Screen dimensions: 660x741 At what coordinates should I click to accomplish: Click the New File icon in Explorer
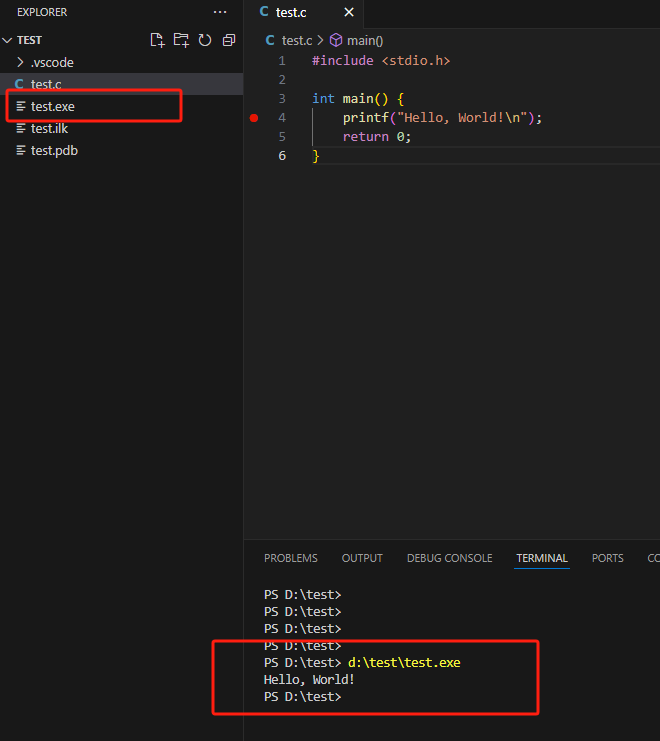pyautogui.click(x=157, y=40)
